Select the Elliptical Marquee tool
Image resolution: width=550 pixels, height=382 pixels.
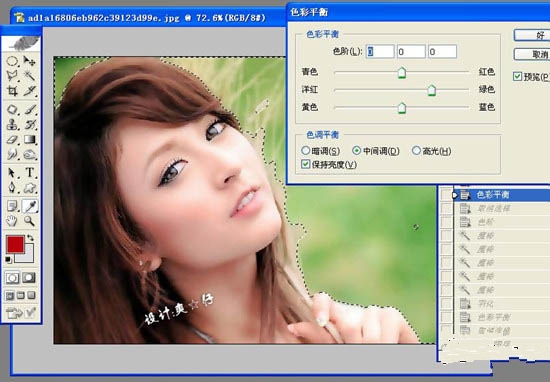pos(12,61)
